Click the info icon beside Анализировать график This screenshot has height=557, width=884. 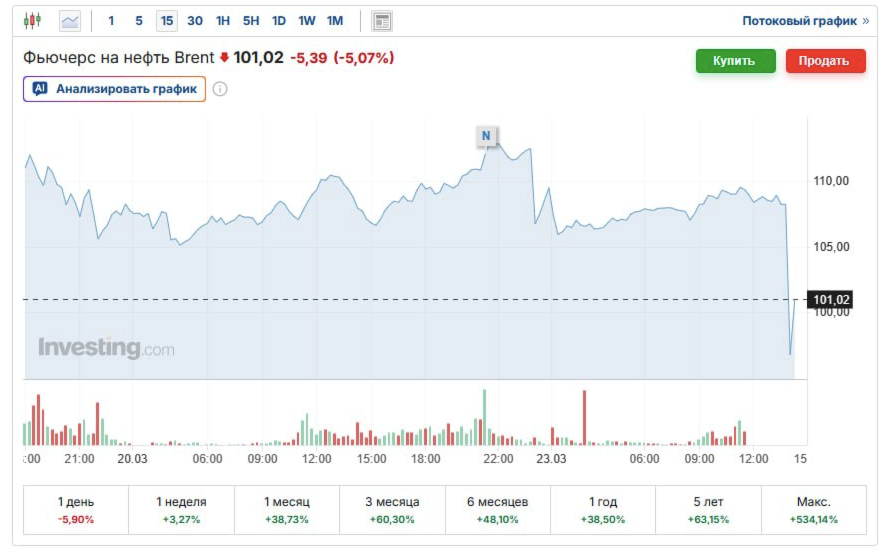tap(220, 89)
